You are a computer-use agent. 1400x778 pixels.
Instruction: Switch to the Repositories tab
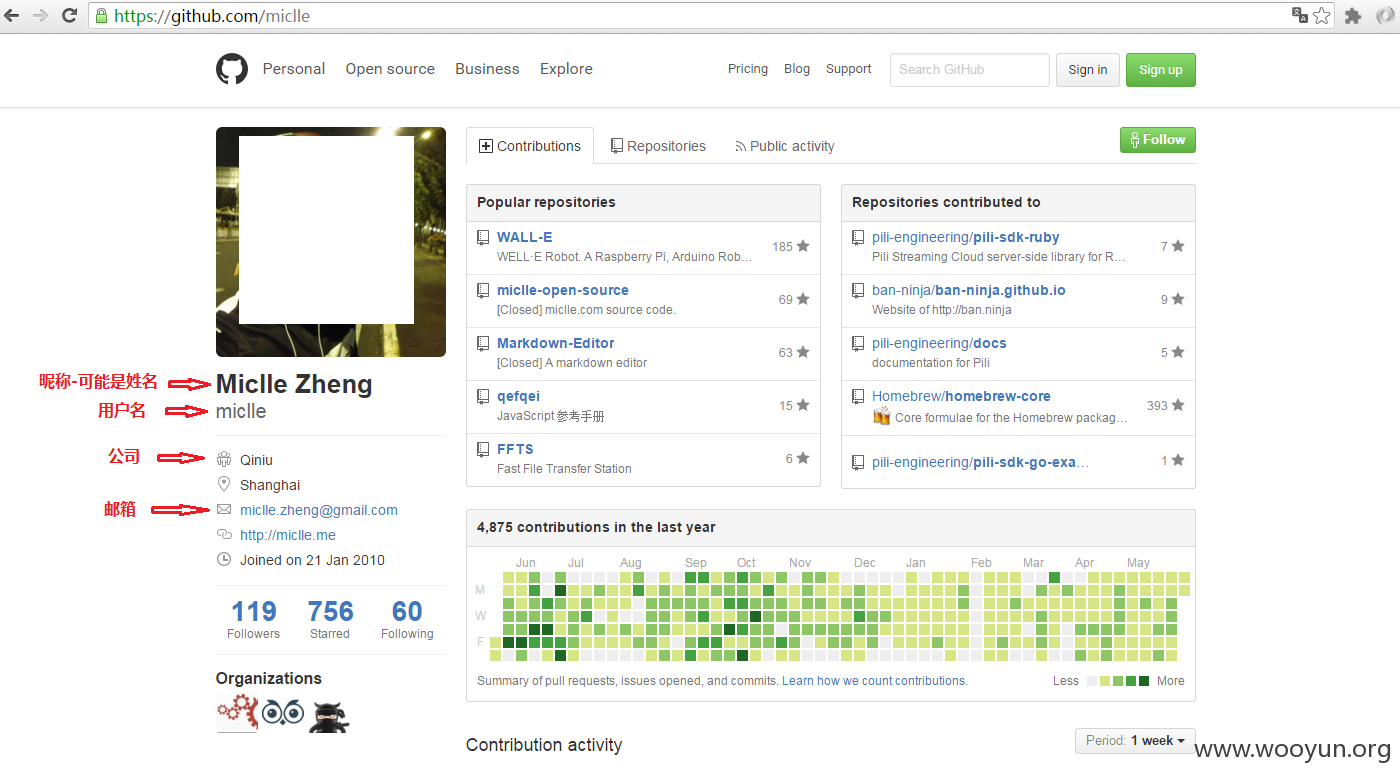tap(658, 146)
